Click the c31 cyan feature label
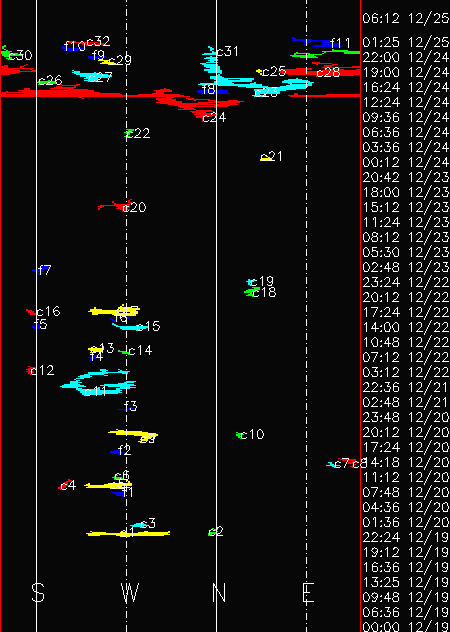Screen dimensions: 450x632 [x=228, y=52]
